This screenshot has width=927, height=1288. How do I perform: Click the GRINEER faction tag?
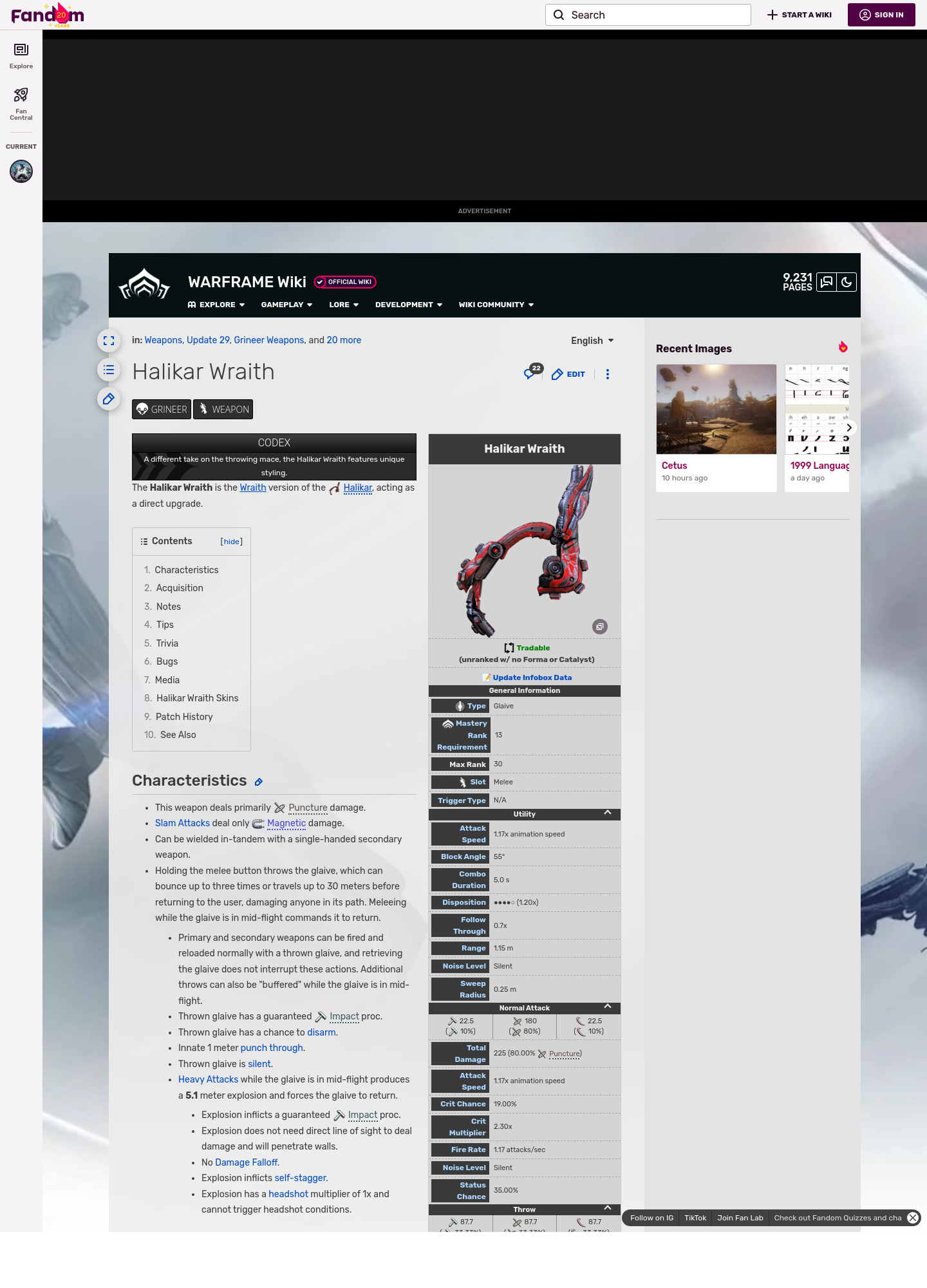(162, 409)
